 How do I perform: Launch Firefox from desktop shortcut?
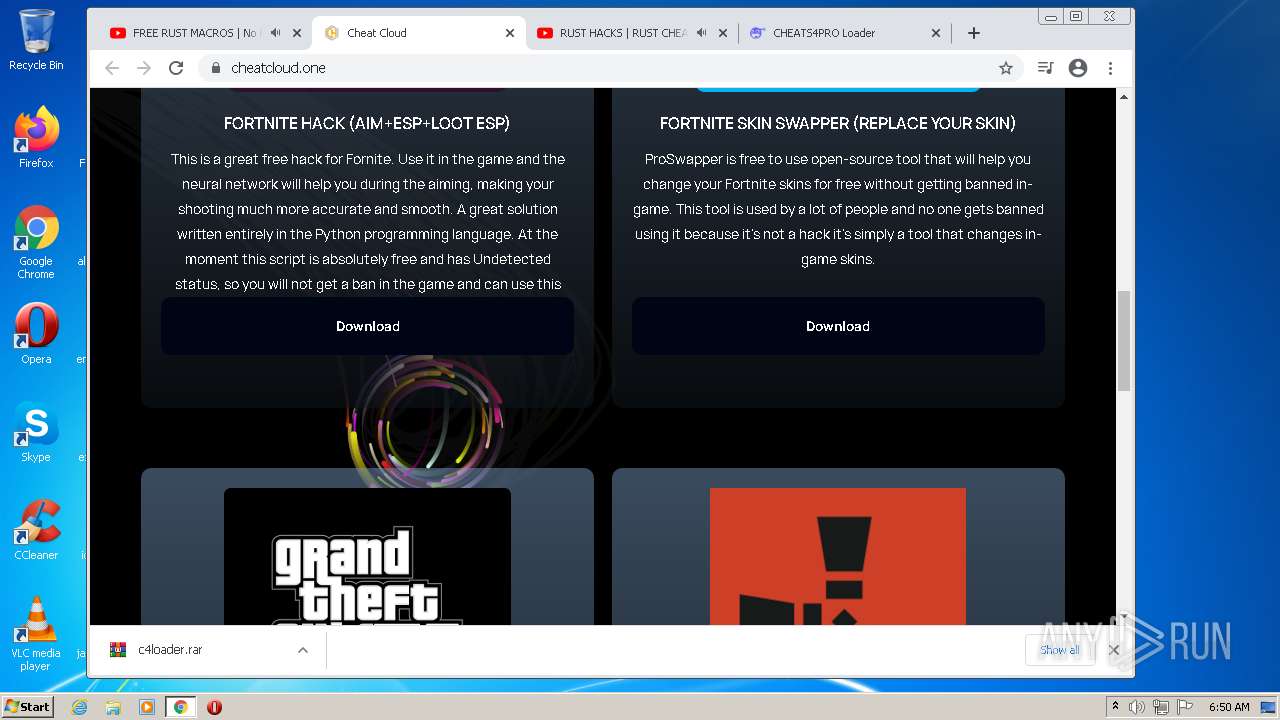click(x=36, y=138)
